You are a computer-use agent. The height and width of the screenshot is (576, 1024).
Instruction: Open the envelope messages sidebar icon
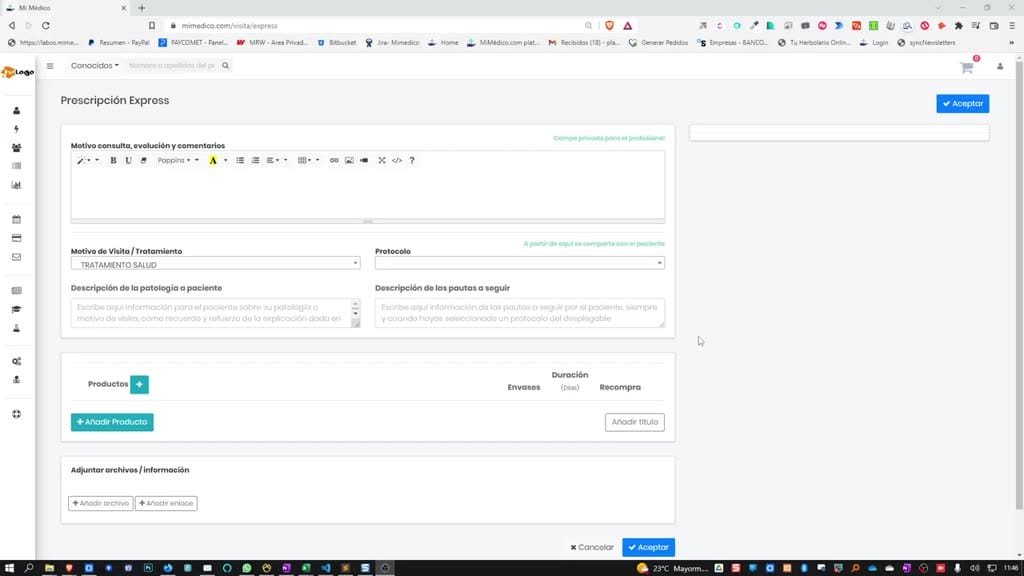click(16, 257)
